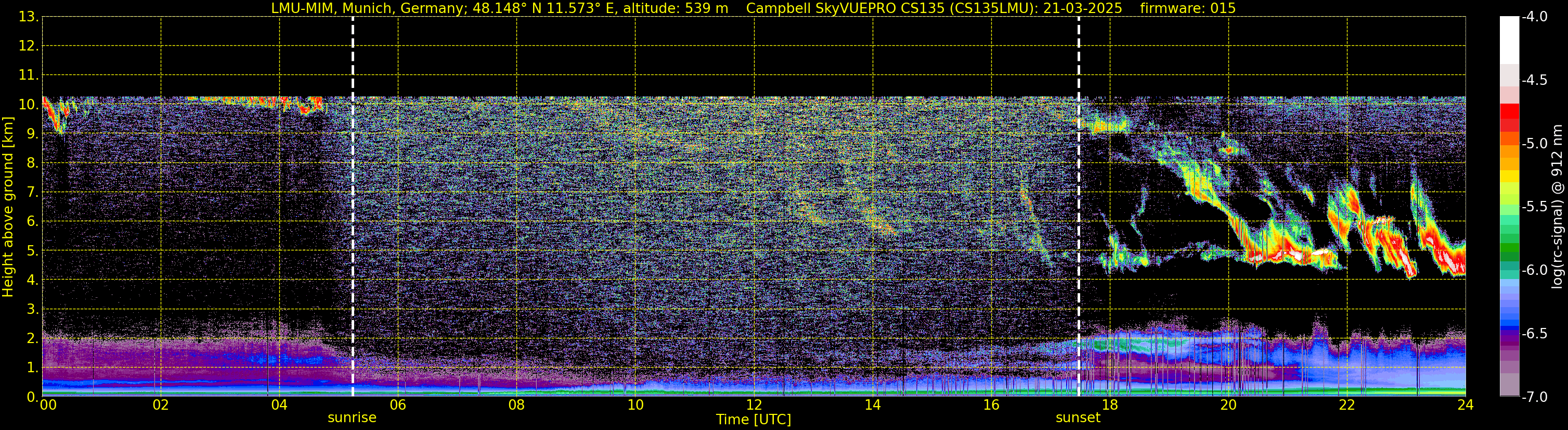Select the 'Height above ground [km]' axis label
Viewport: 1568px width, 430px height.
click(7, 207)
